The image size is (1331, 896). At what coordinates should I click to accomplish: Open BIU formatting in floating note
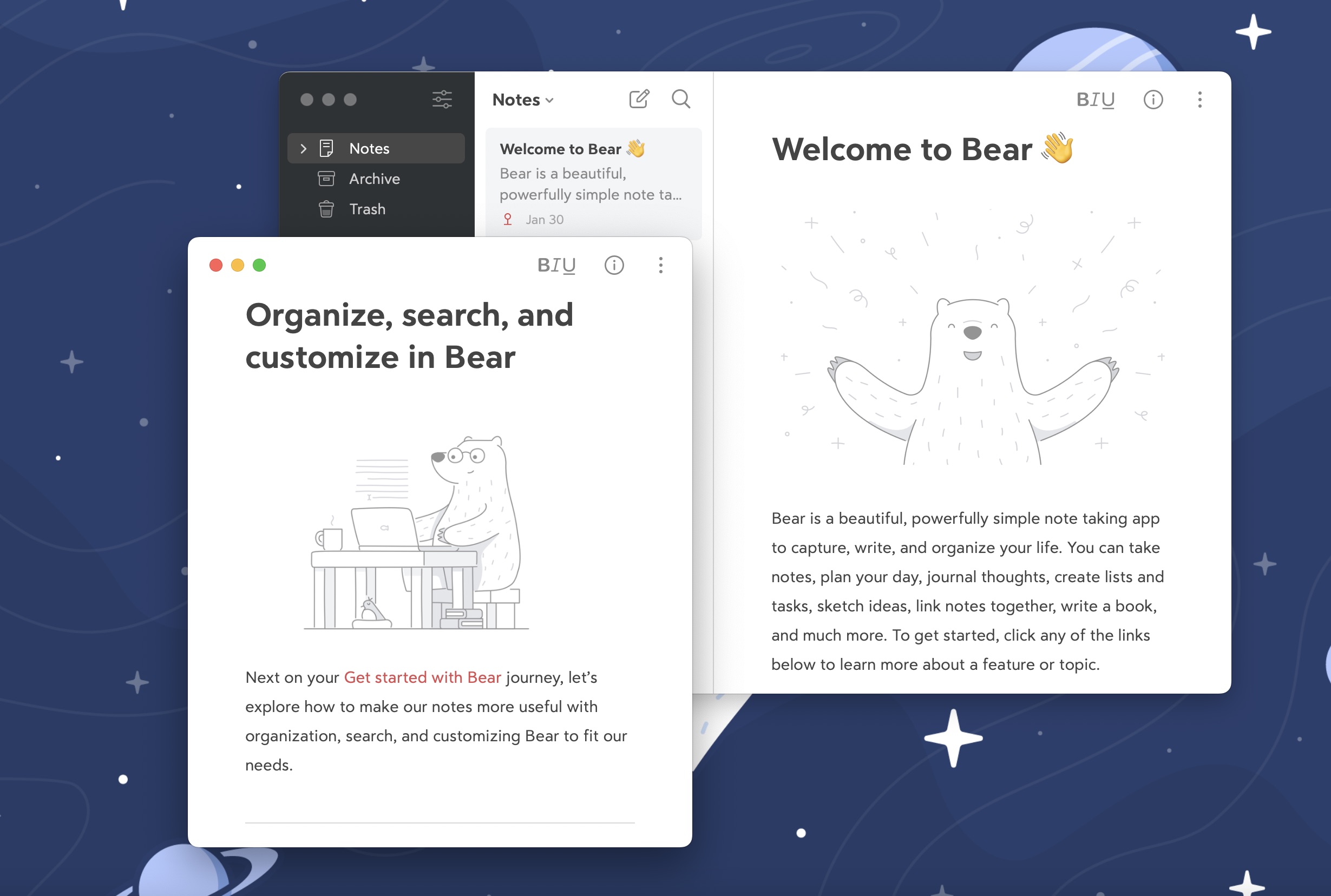[556, 265]
